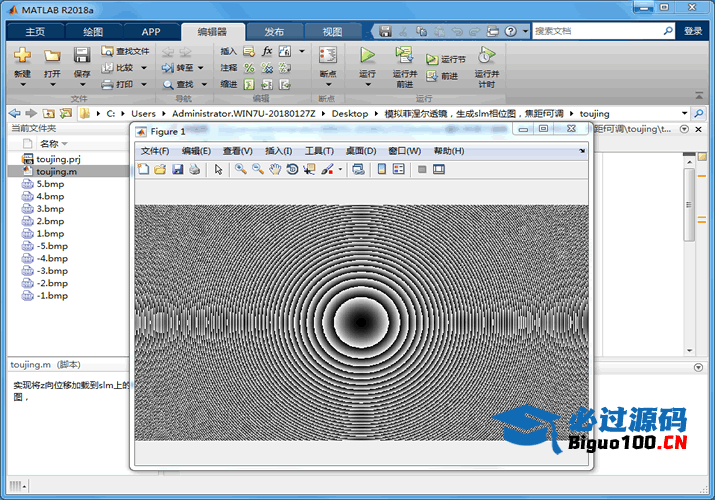The image size is (715, 500).
Task: Go up one folder level icon
Action: coord(49,113)
